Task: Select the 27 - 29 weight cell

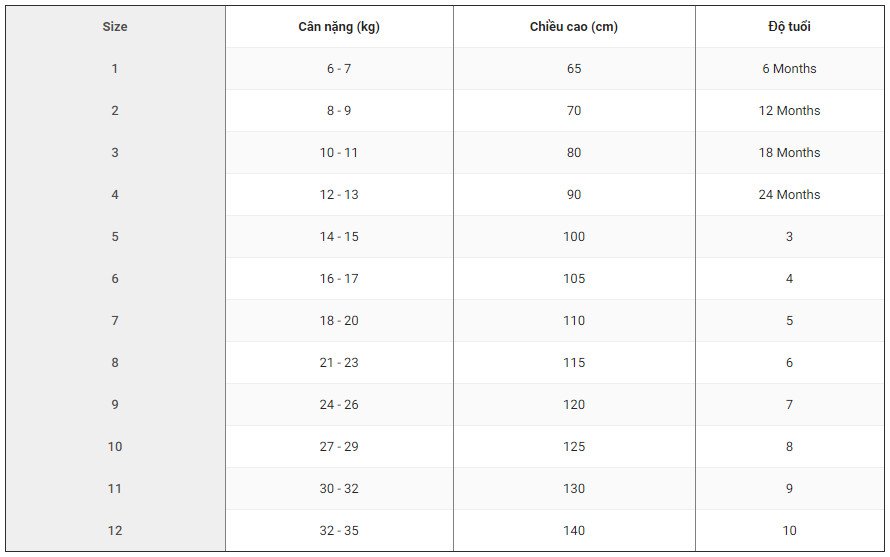Action: coord(339,447)
